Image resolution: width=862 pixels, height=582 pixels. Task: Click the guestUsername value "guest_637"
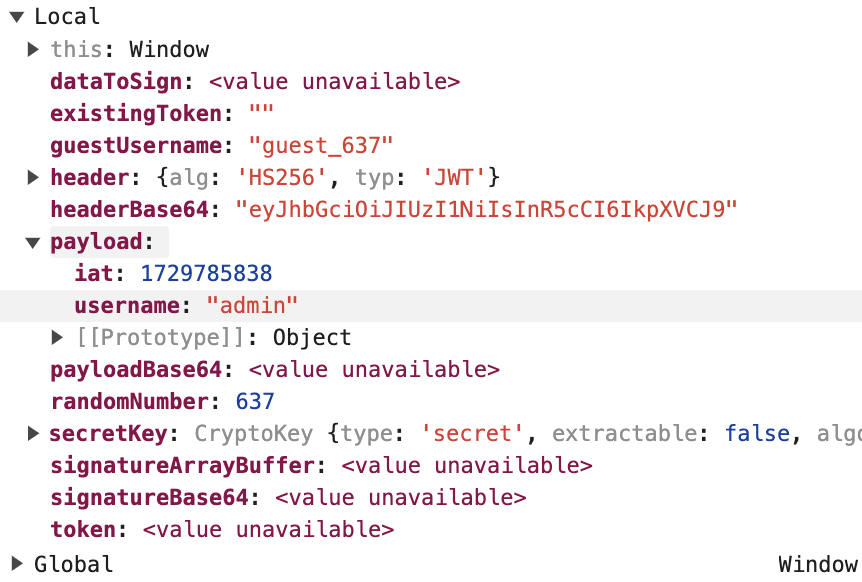pyautogui.click(x=321, y=146)
